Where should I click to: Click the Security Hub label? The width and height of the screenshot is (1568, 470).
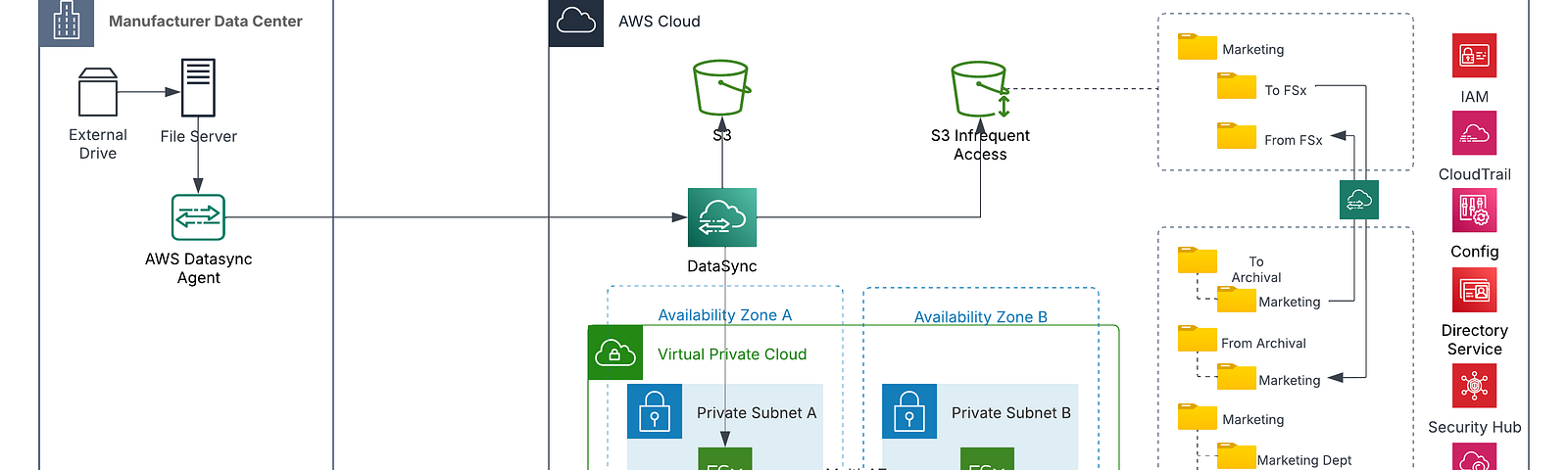(x=1474, y=427)
